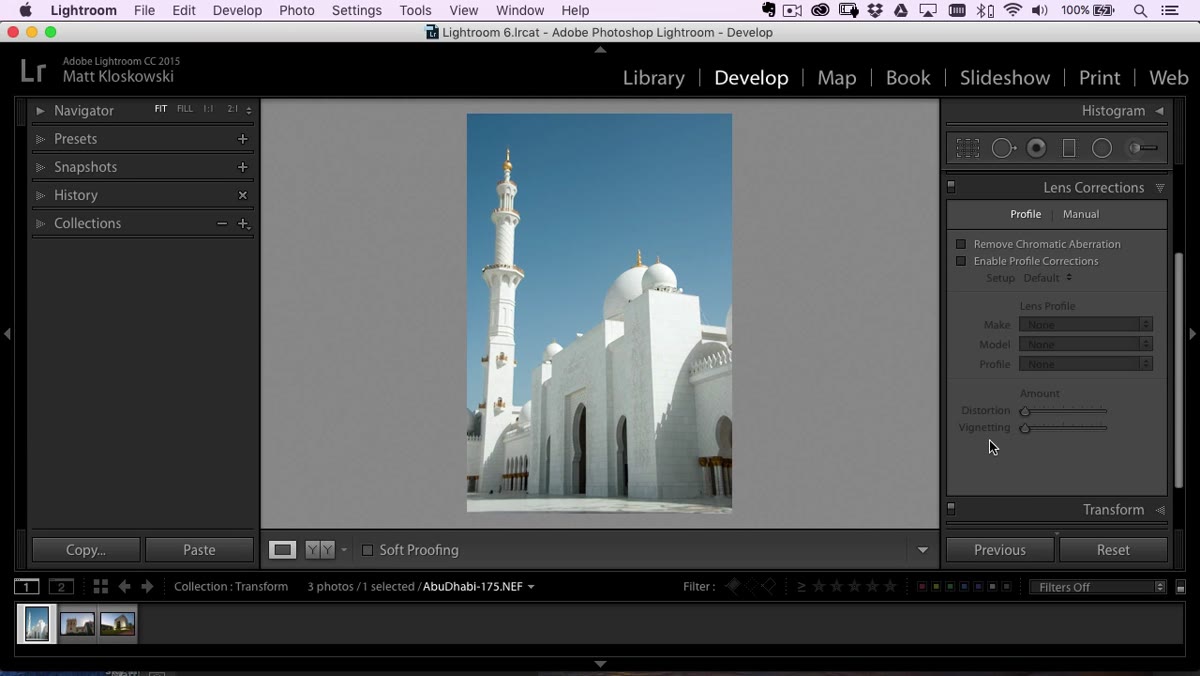
Task: Open the Setup Default dropdown
Action: [x=1048, y=278]
